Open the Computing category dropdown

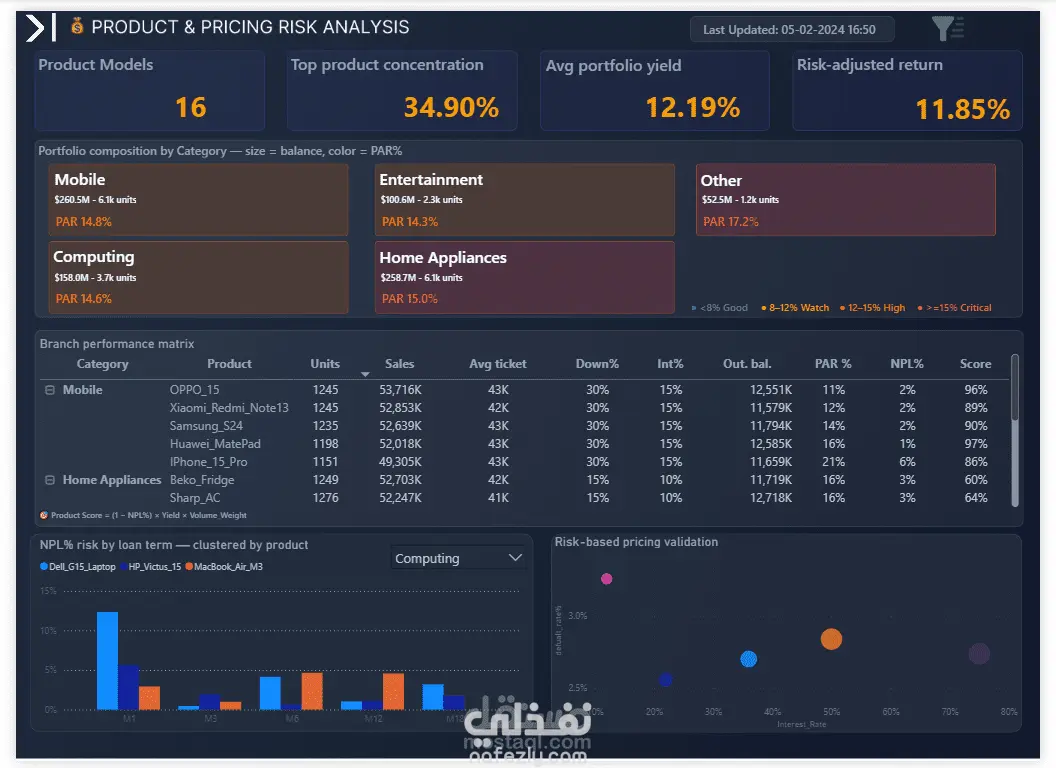point(458,558)
